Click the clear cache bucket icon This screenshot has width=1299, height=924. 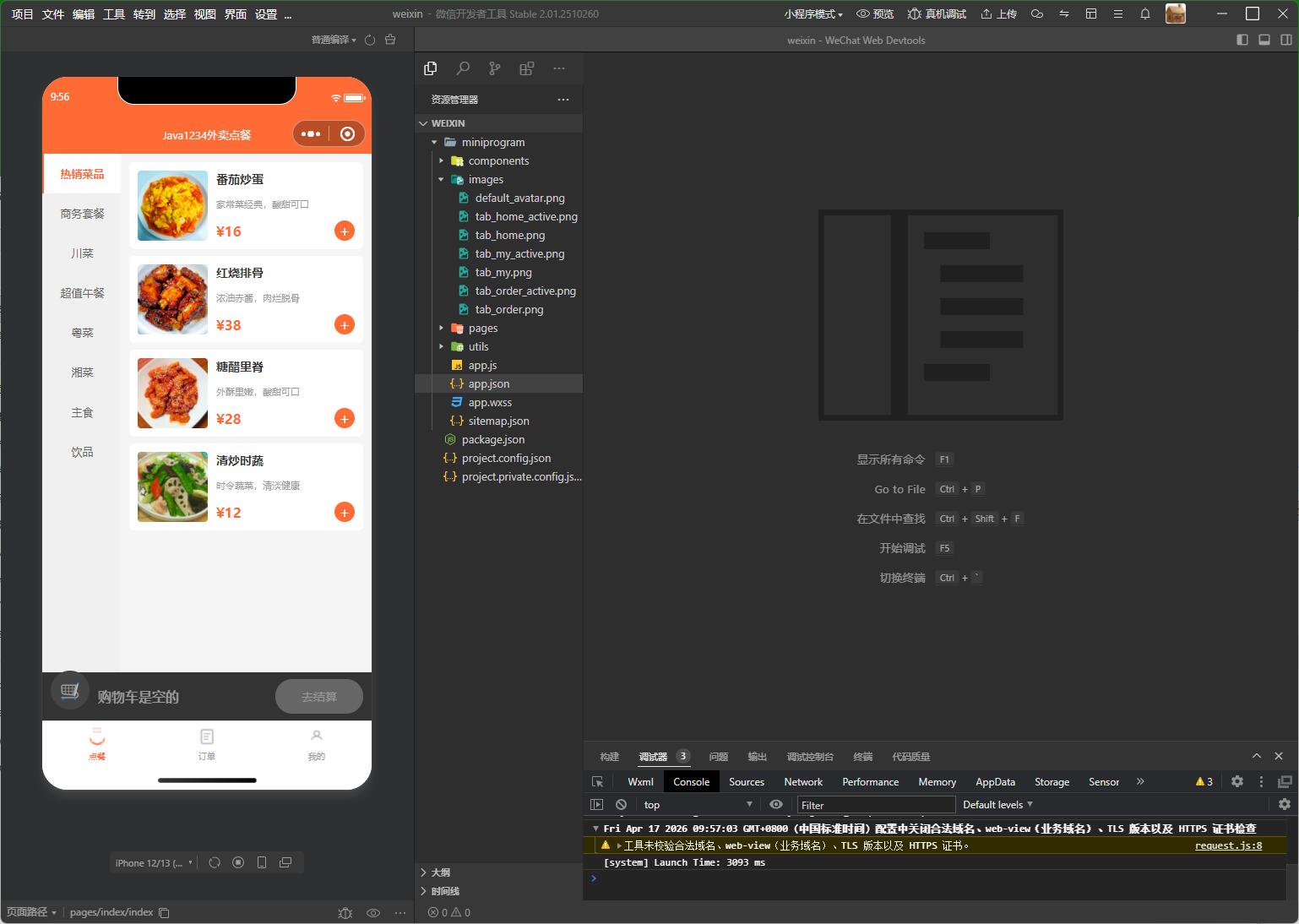(389, 40)
